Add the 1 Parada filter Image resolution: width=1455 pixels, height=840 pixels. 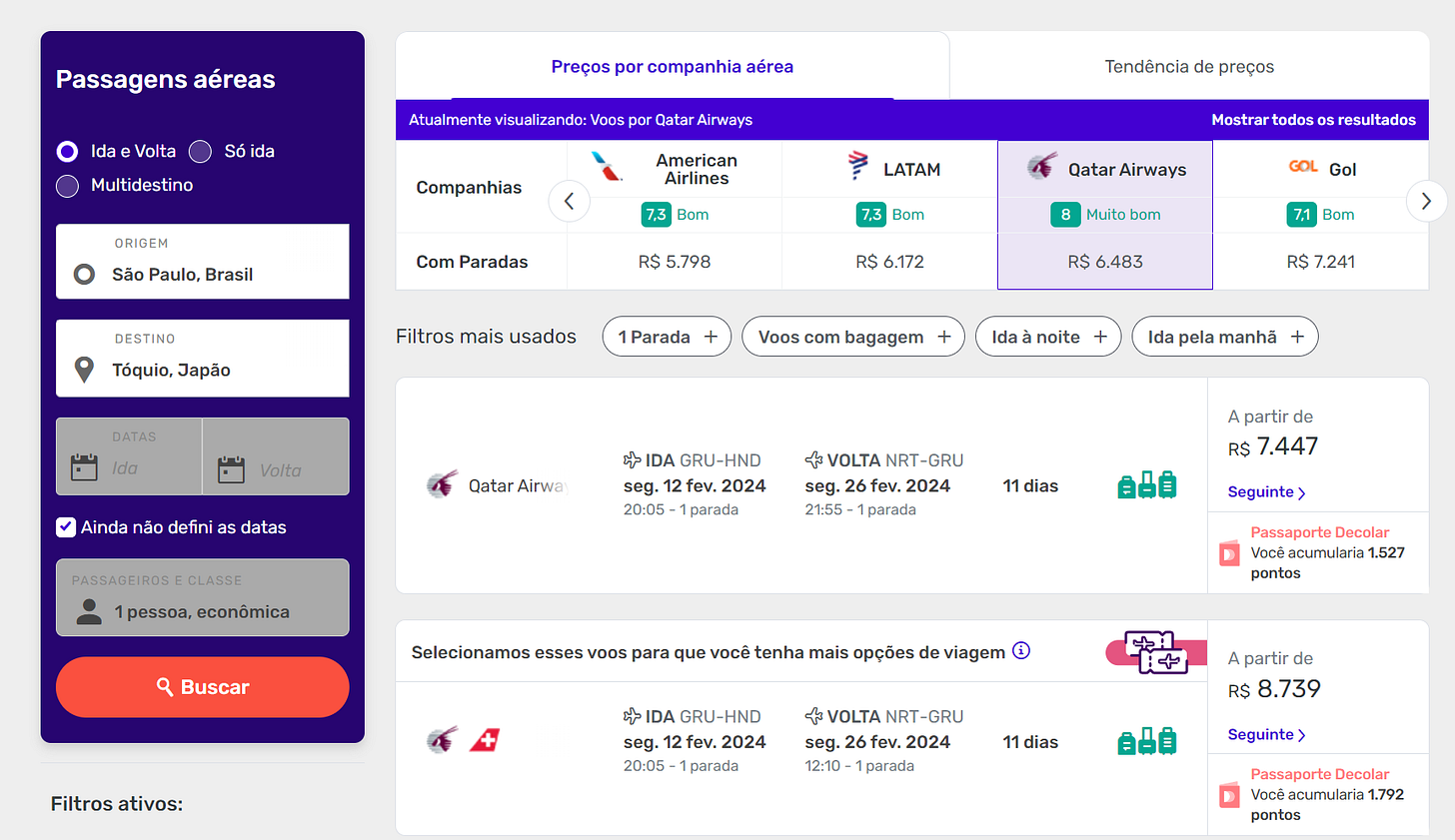click(668, 337)
